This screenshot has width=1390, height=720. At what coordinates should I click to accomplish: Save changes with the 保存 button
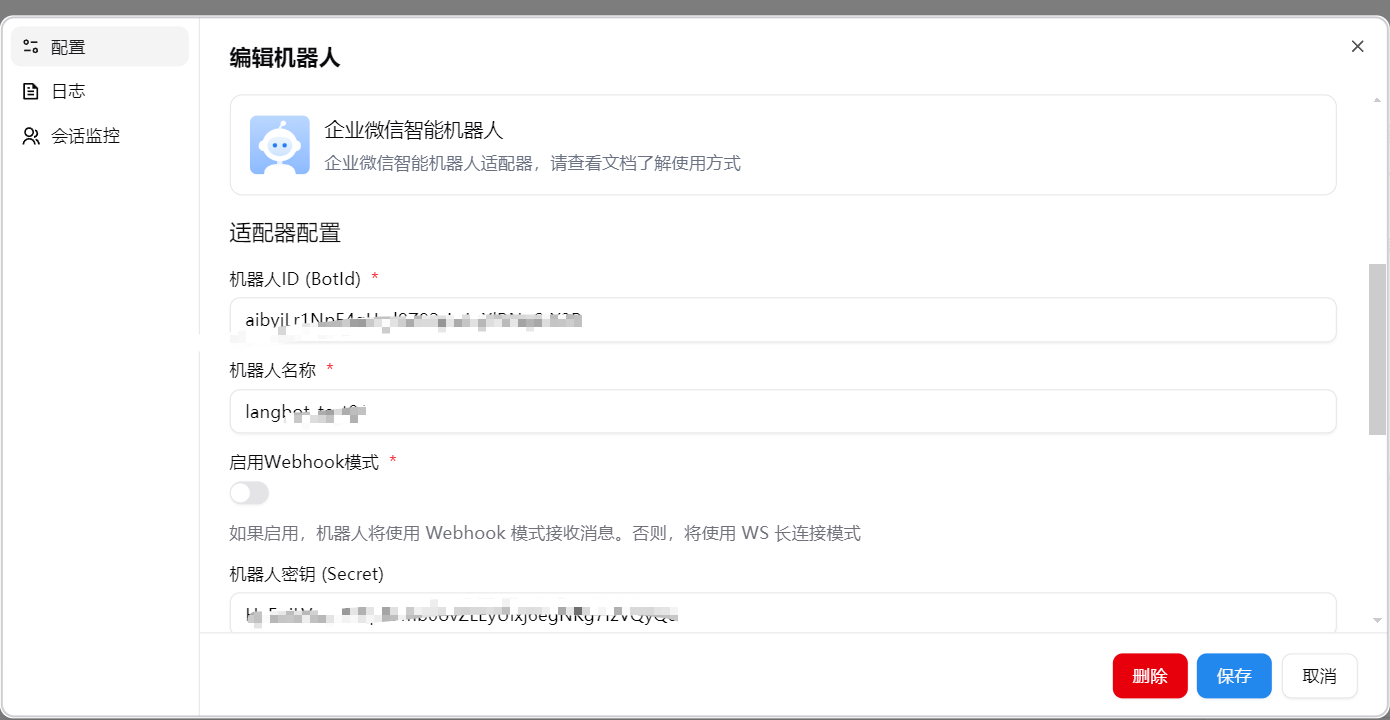pos(1234,675)
